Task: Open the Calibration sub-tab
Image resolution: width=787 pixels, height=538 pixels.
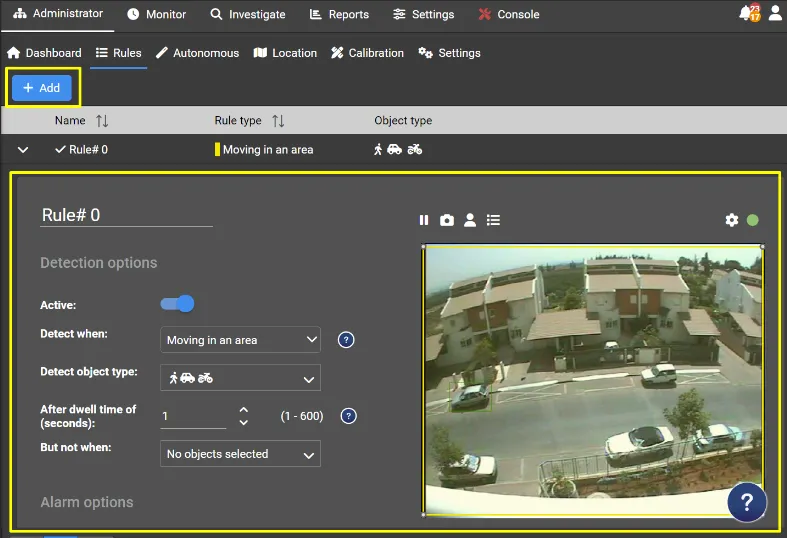Action: [367, 53]
